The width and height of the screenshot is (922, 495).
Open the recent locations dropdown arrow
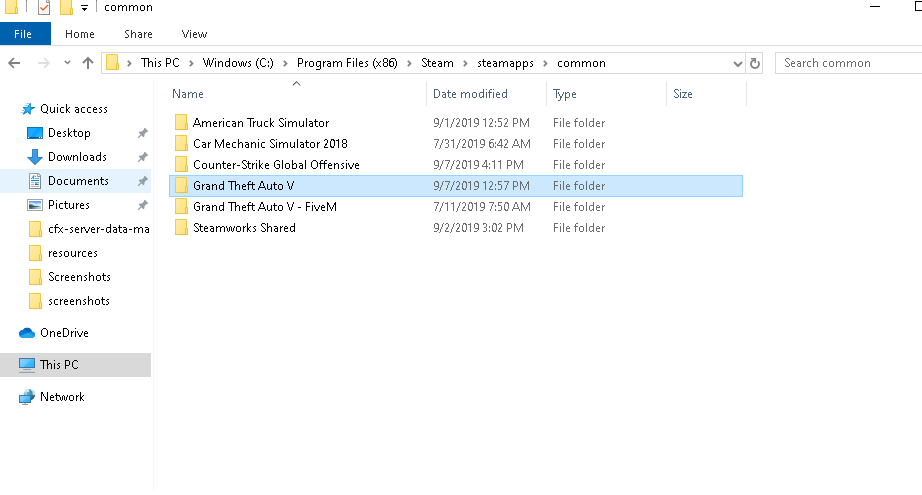coord(67,63)
